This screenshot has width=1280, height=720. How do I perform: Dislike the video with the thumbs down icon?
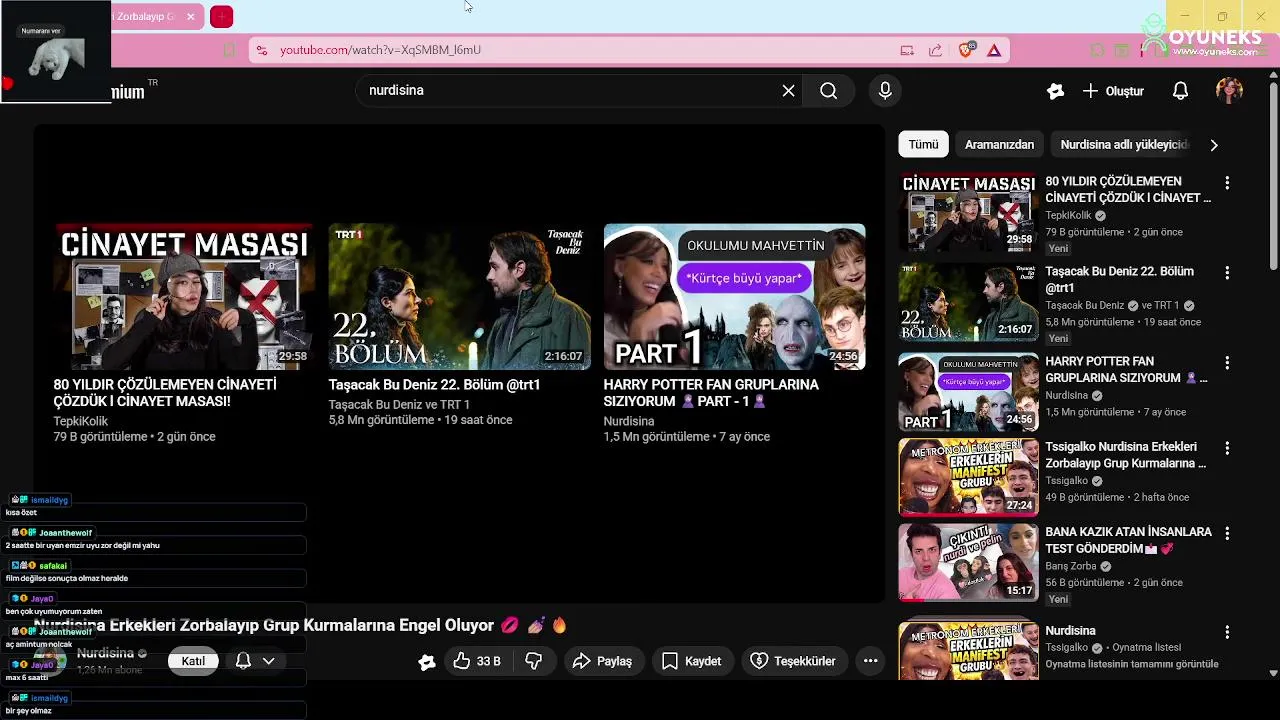tap(534, 661)
